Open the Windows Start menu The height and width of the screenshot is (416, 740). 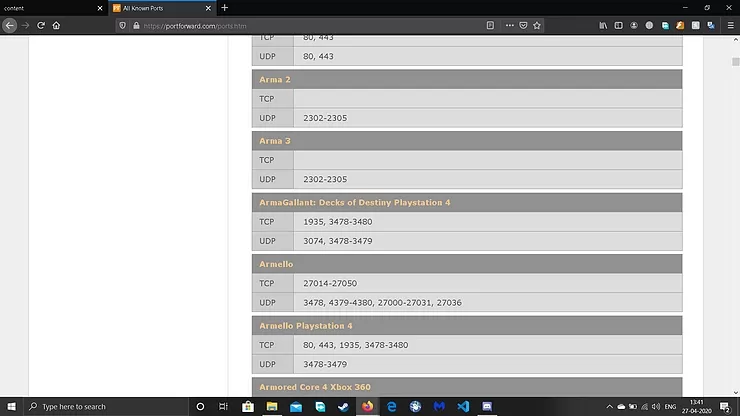[11, 406]
